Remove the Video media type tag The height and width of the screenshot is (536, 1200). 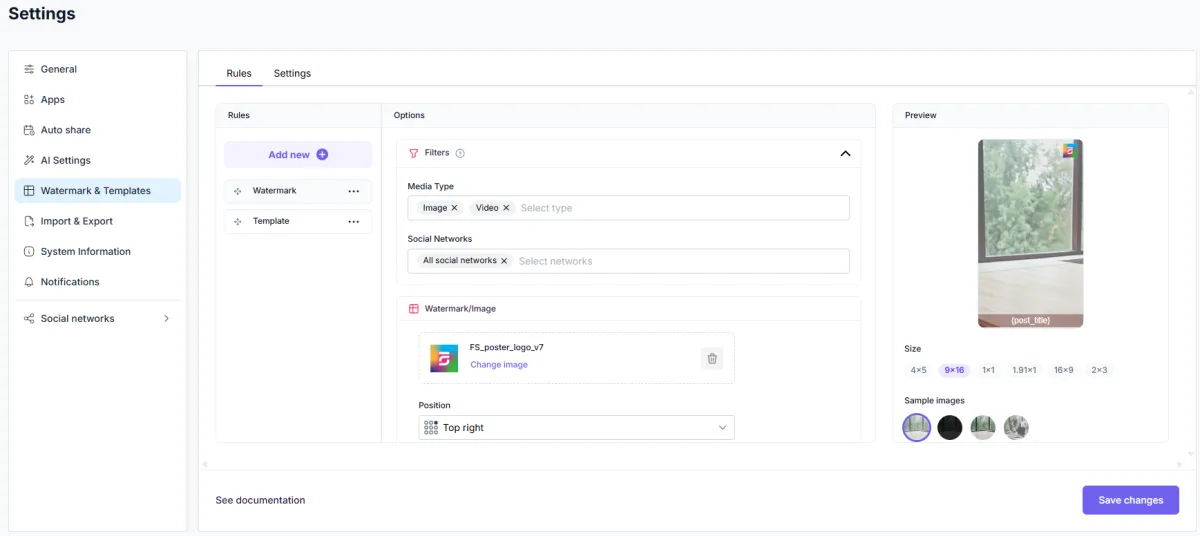(506, 208)
